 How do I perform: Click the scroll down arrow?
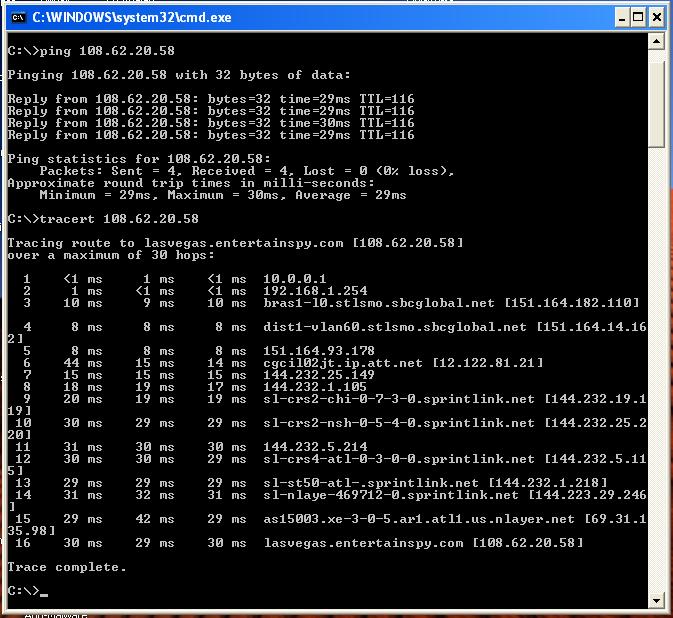tap(656, 599)
